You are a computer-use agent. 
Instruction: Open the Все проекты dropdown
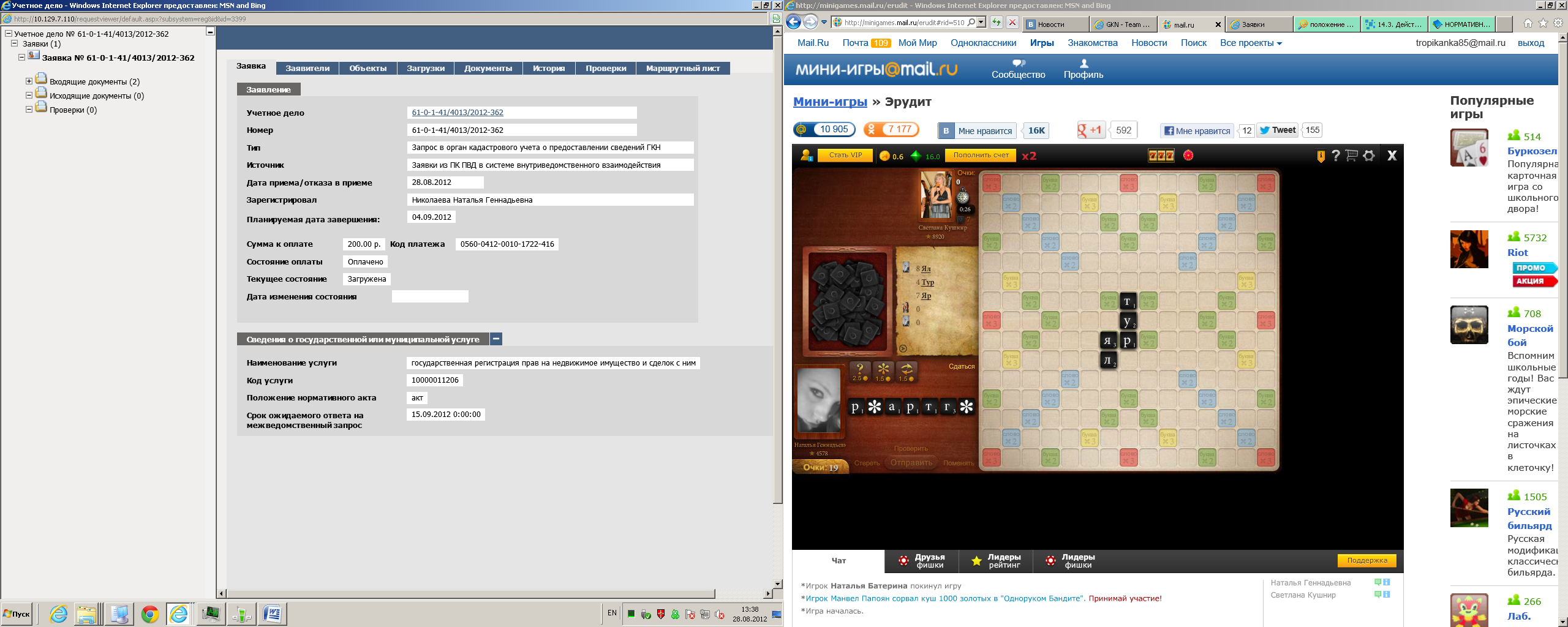click(1251, 43)
